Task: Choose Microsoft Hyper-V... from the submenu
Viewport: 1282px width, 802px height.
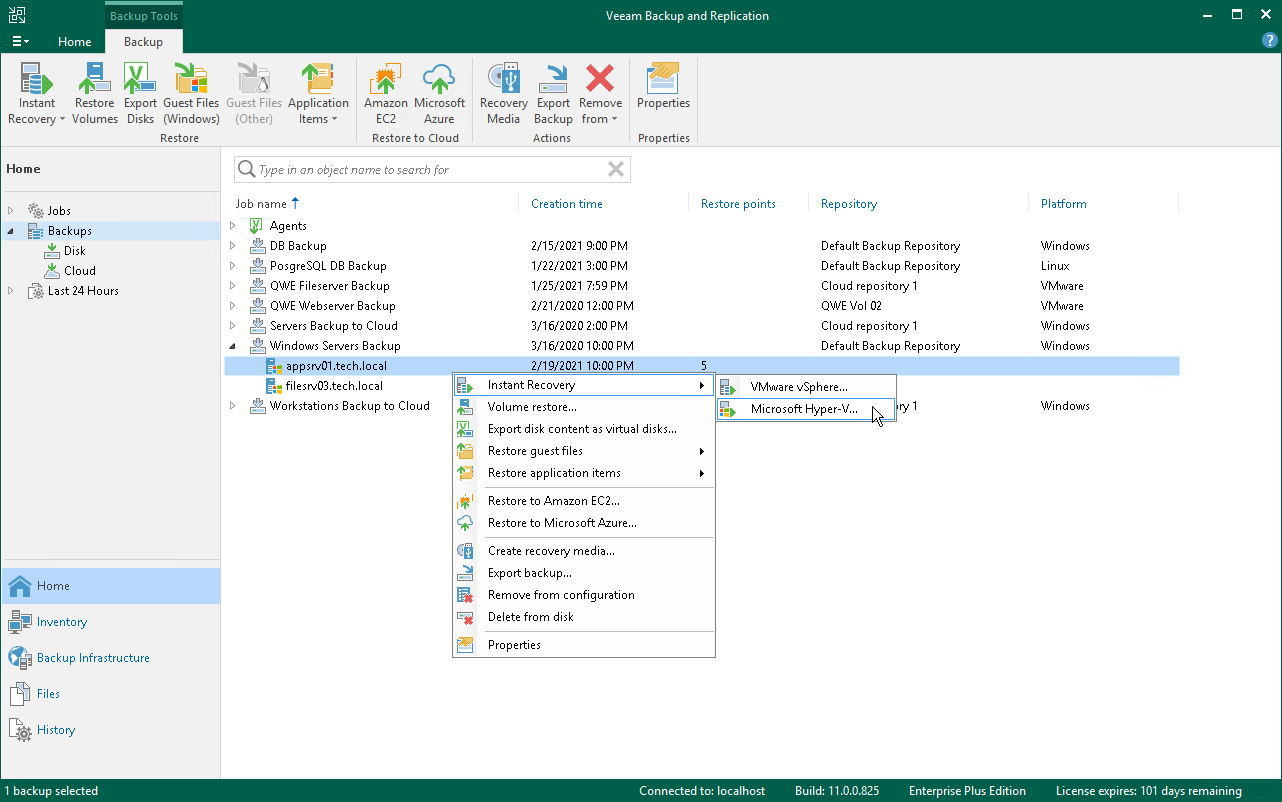Action: coord(806,409)
